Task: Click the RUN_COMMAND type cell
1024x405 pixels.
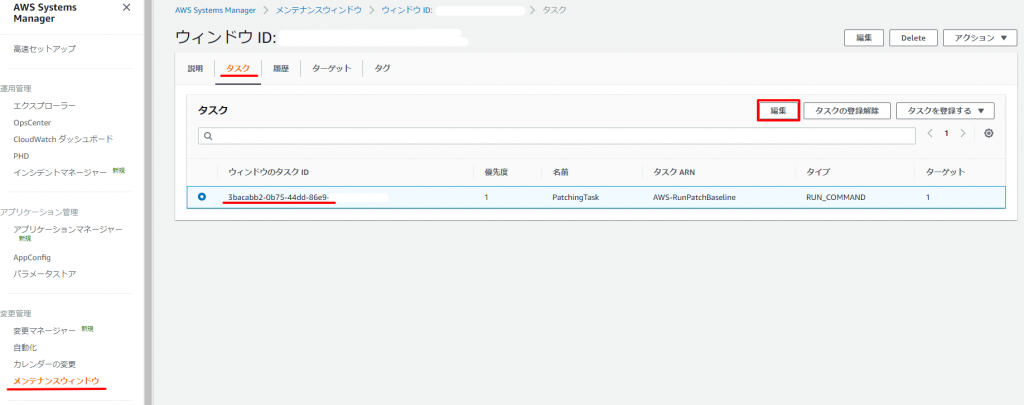Action: pyautogui.click(x=836, y=197)
